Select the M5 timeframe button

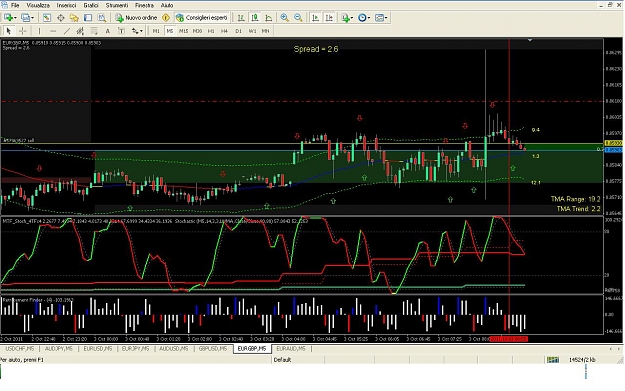tap(170, 31)
